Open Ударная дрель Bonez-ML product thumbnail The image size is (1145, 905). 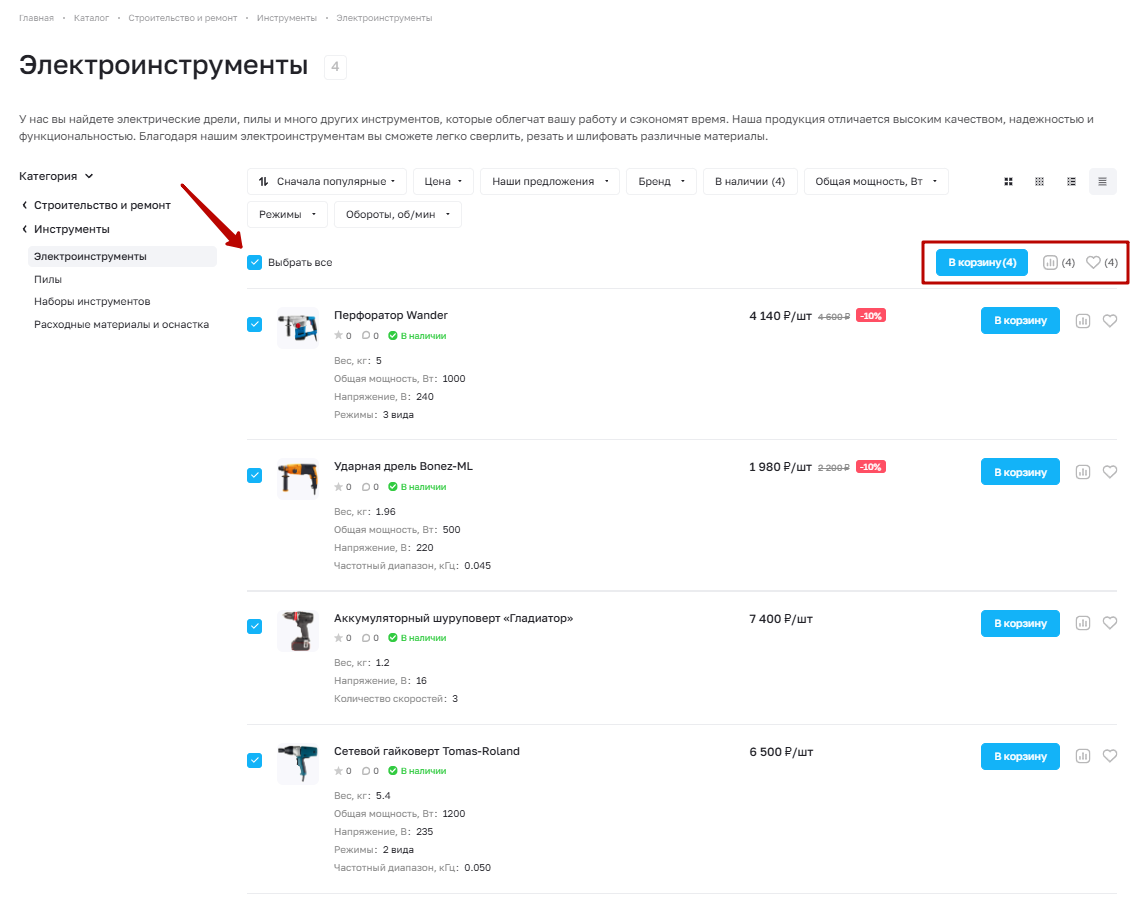(298, 478)
